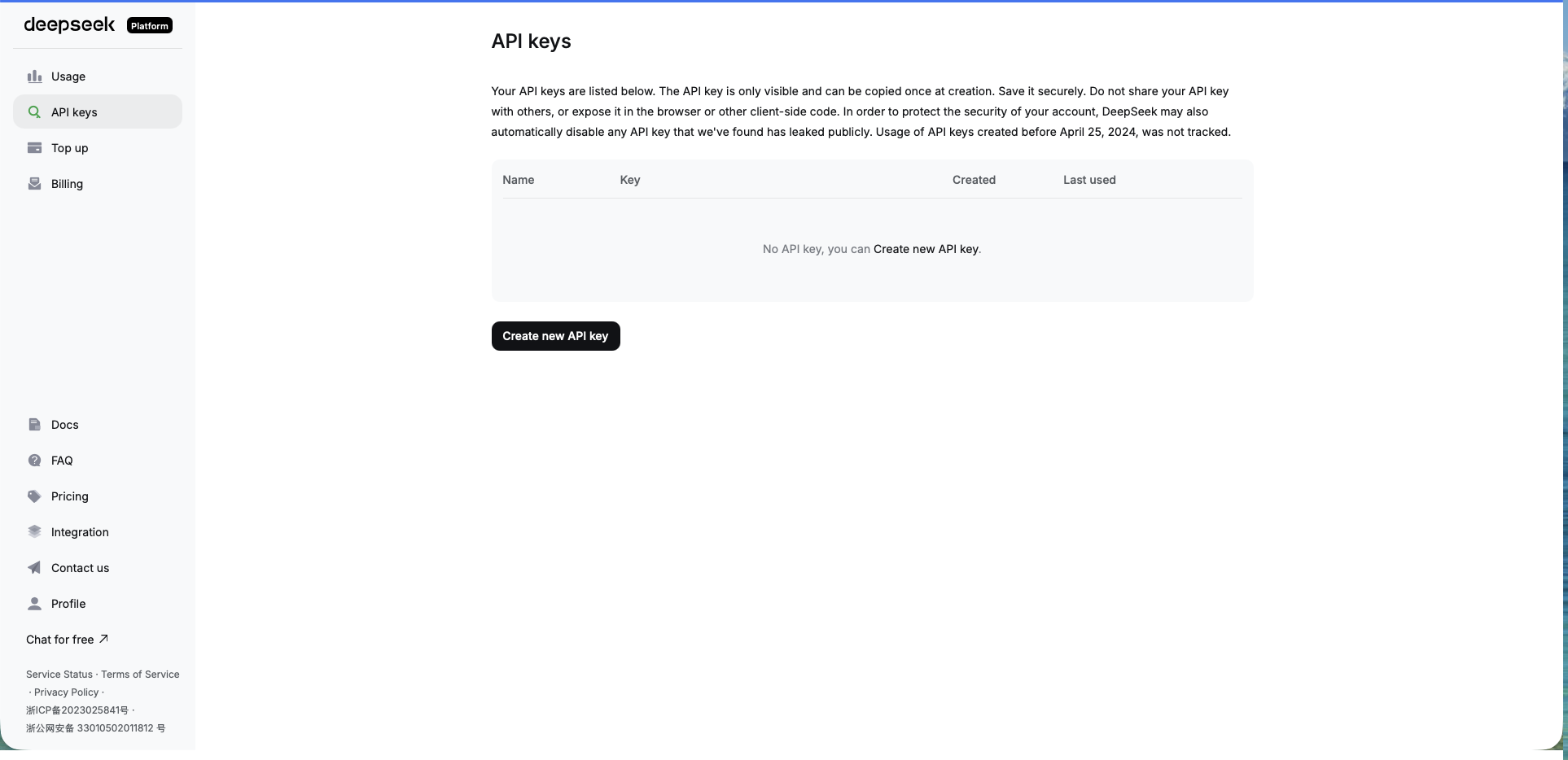Click the Chat for free link

pos(67,640)
